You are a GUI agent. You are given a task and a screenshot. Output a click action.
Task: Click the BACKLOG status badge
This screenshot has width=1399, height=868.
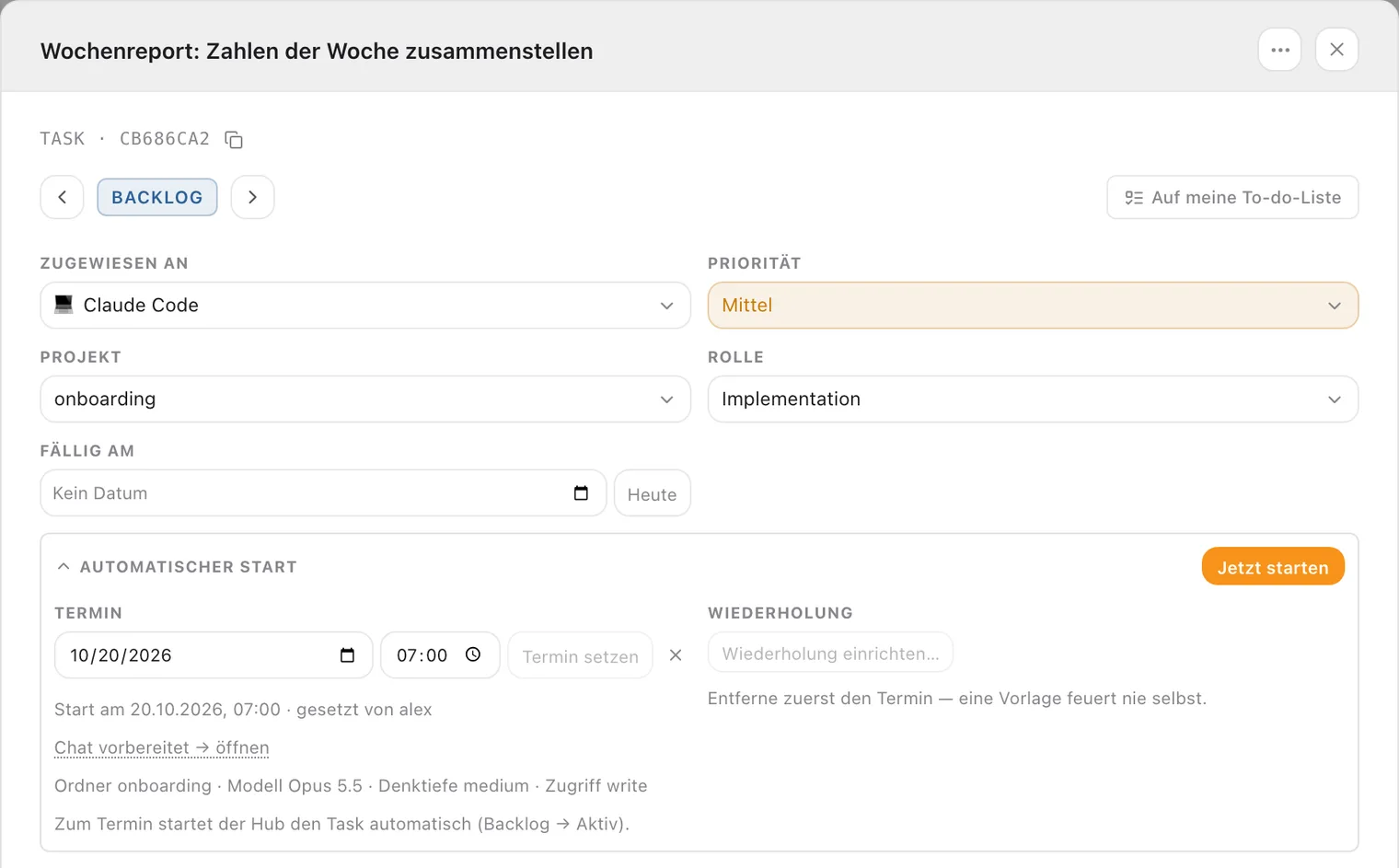[x=157, y=197]
